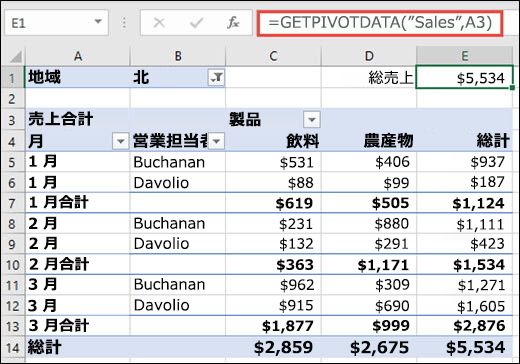Click inside the formula bar GETPIVOTDATA text
The image size is (520, 364).
(380, 23)
